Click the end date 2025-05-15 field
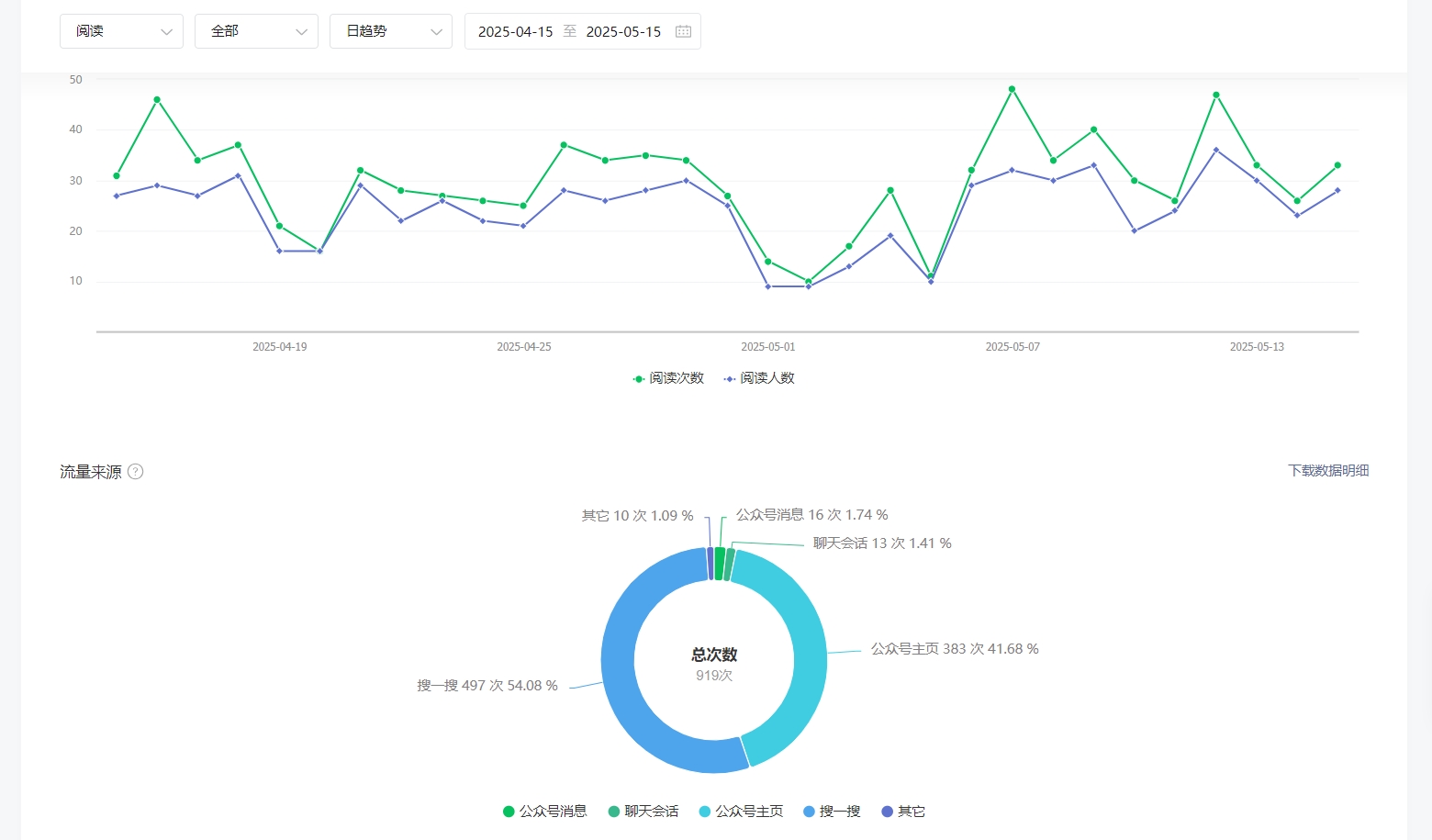The width and height of the screenshot is (1432, 840). click(x=623, y=31)
